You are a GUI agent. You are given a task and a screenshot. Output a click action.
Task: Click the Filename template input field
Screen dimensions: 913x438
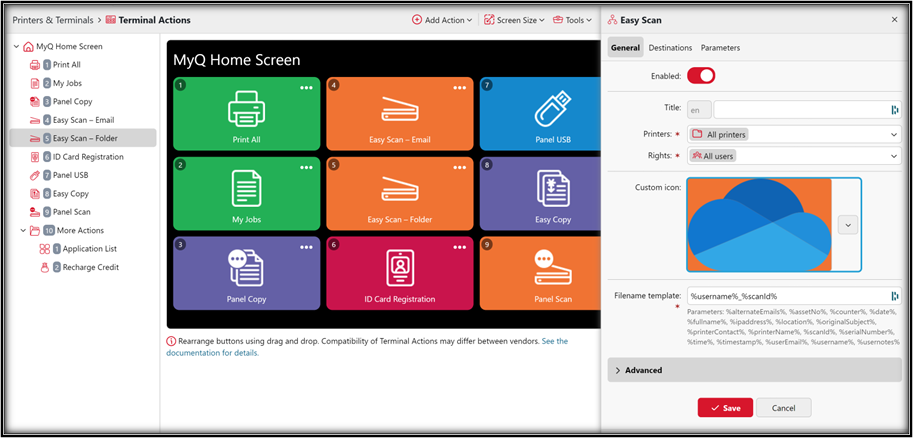(788, 296)
